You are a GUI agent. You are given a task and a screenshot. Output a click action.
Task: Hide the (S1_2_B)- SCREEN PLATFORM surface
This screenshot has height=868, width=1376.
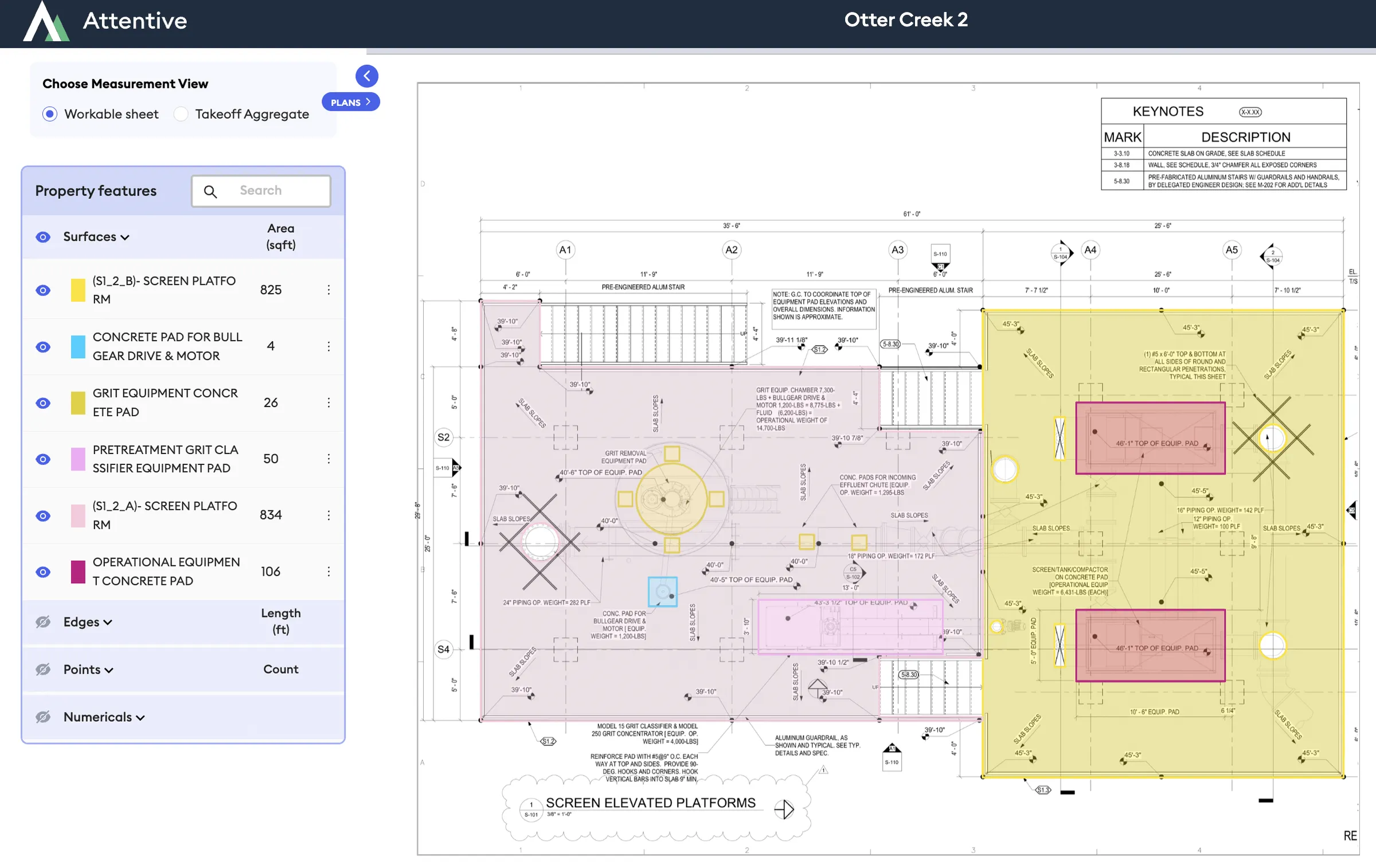[x=42, y=290]
